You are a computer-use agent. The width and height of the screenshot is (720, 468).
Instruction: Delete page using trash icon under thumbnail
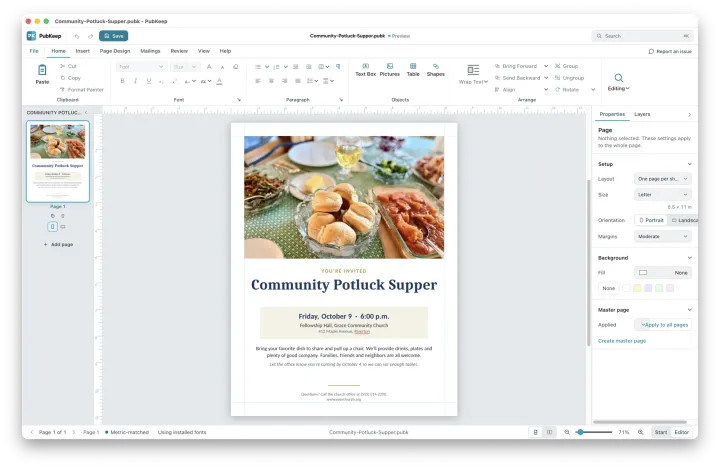[63, 216]
